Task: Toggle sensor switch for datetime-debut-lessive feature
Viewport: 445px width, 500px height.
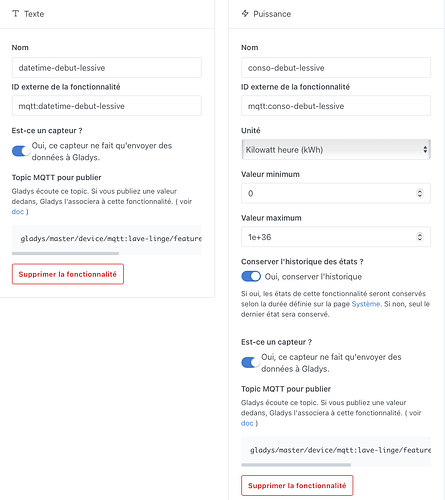Action: click(x=21, y=151)
